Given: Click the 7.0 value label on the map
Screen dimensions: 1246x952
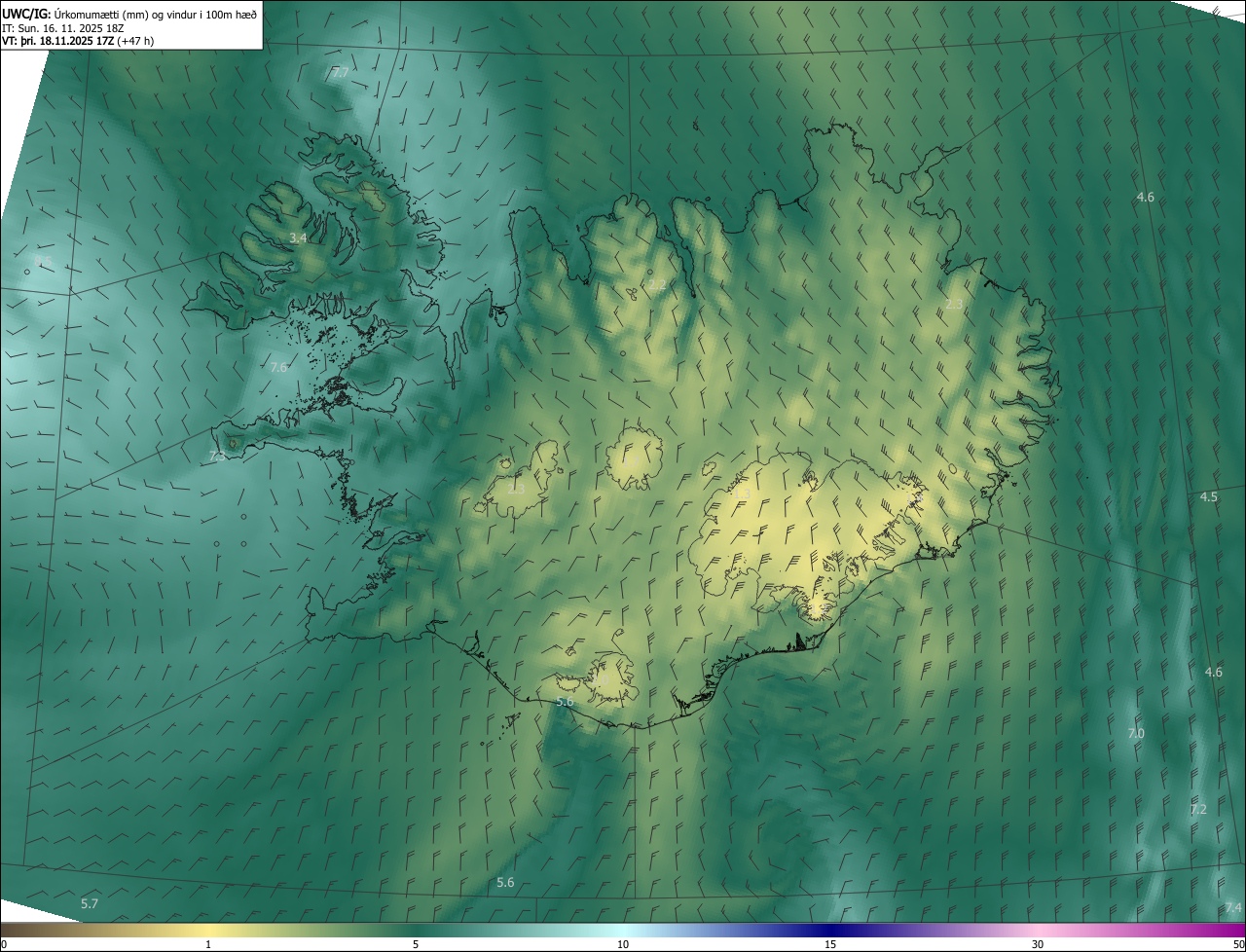Looking at the screenshot, I should pyautogui.click(x=1136, y=733).
